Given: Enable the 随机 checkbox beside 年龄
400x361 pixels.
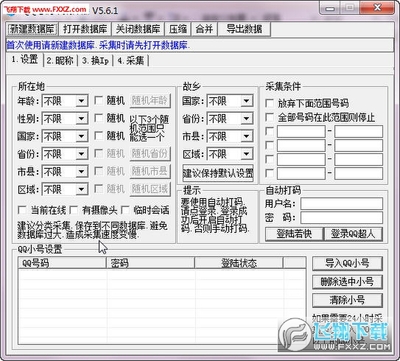Looking at the screenshot, I should click(99, 100).
